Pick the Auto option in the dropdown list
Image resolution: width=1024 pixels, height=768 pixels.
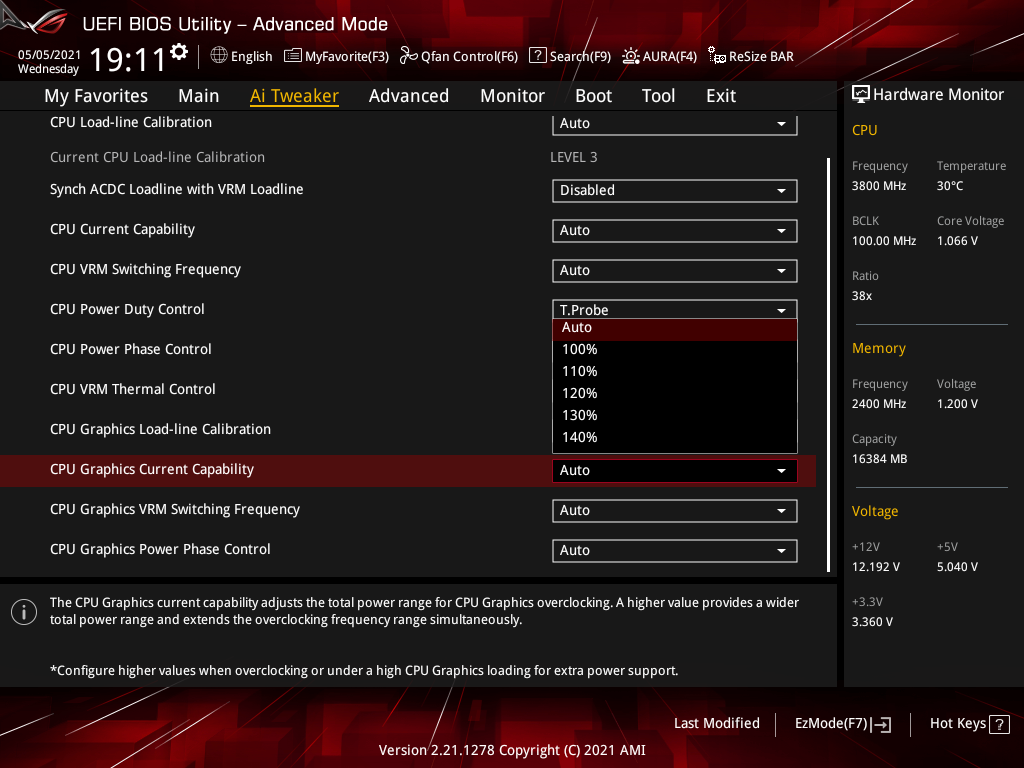click(x=577, y=327)
